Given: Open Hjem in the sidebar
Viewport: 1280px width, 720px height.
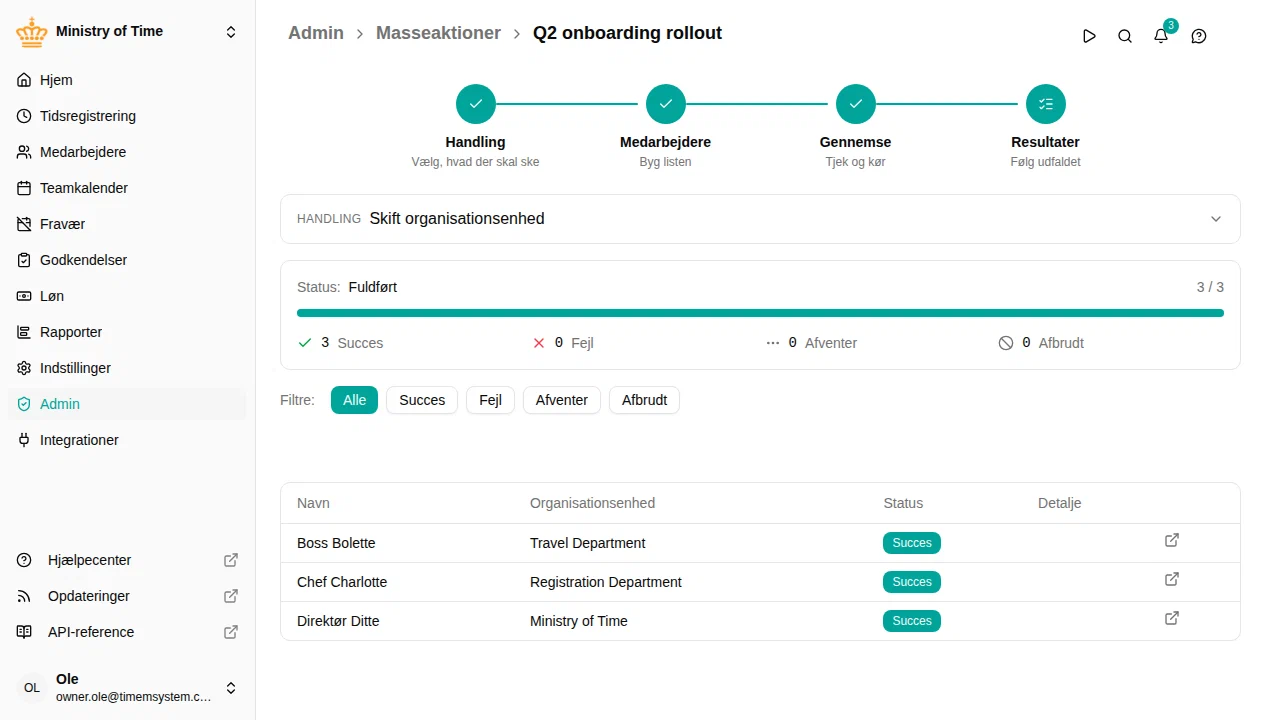Looking at the screenshot, I should click(127, 80).
